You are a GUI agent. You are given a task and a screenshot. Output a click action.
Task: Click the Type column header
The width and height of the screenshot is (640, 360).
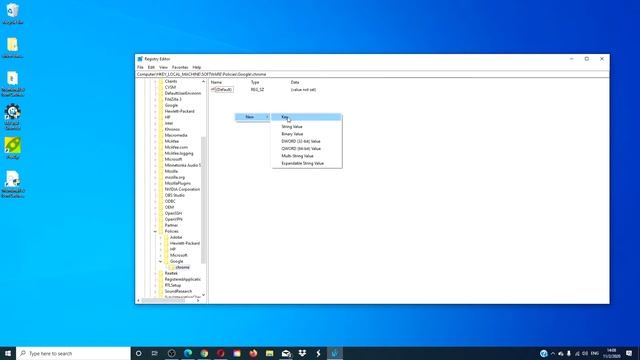click(255, 82)
